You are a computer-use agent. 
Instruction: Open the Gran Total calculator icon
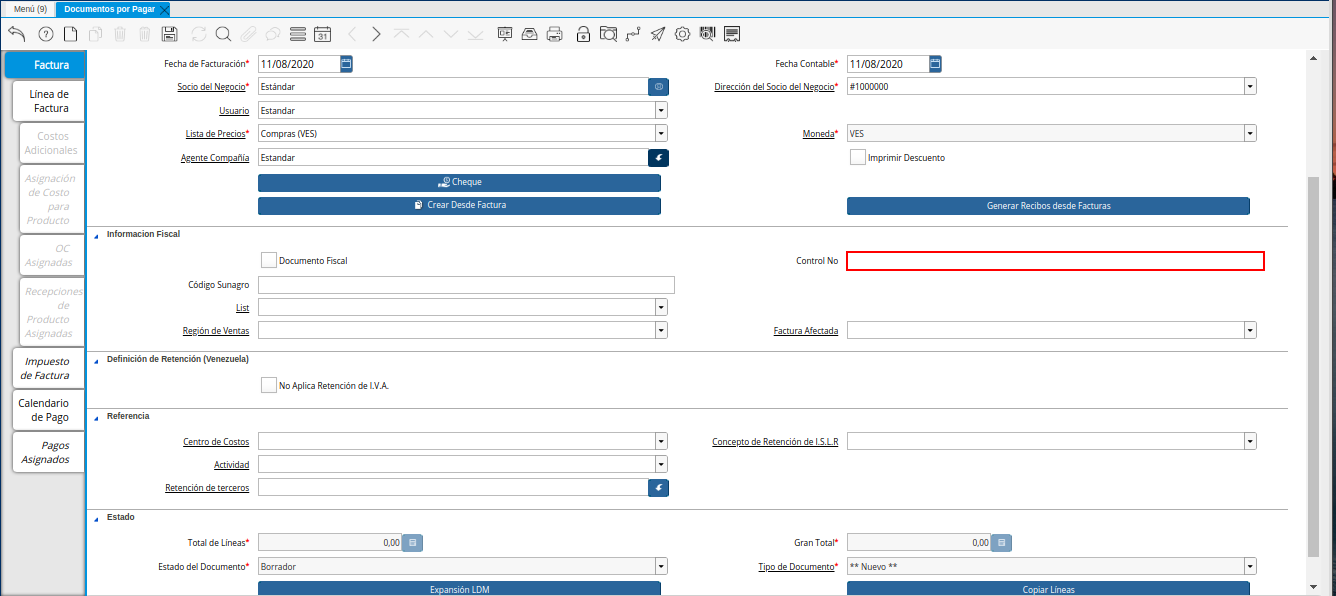[x=1002, y=543]
